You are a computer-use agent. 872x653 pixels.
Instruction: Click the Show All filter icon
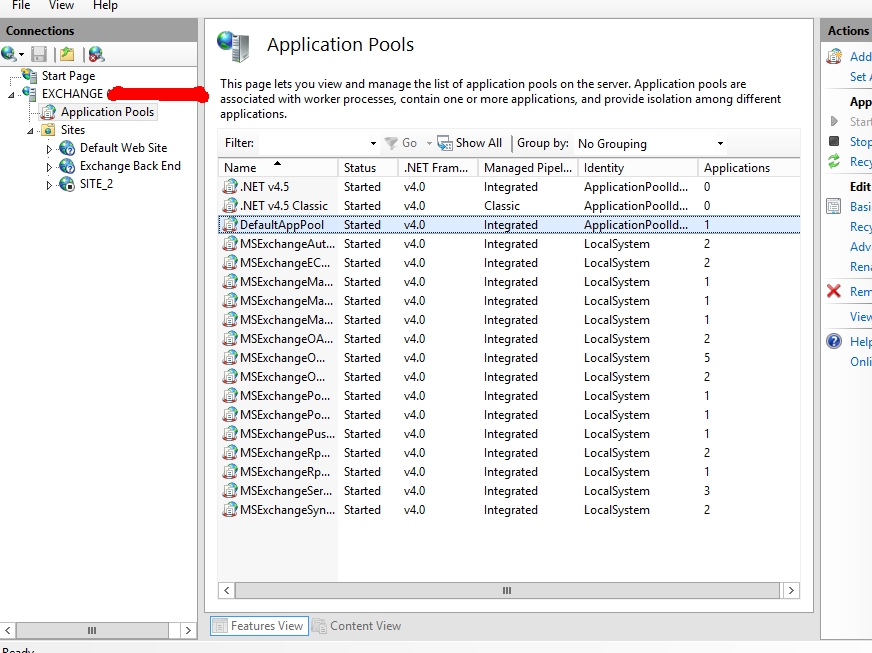point(445,144)
